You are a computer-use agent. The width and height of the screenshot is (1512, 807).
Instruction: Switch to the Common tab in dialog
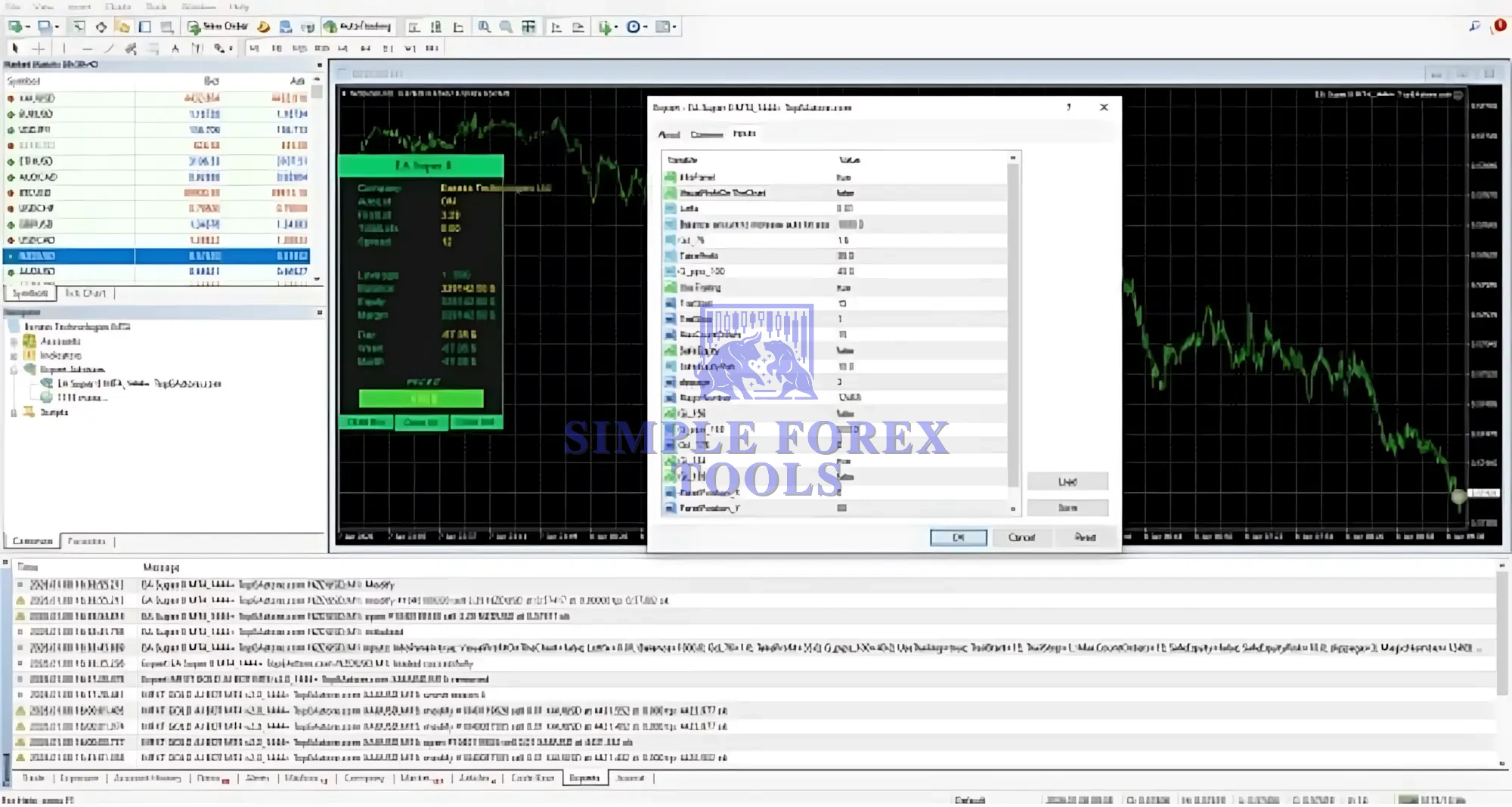click(x=706, y=134)
